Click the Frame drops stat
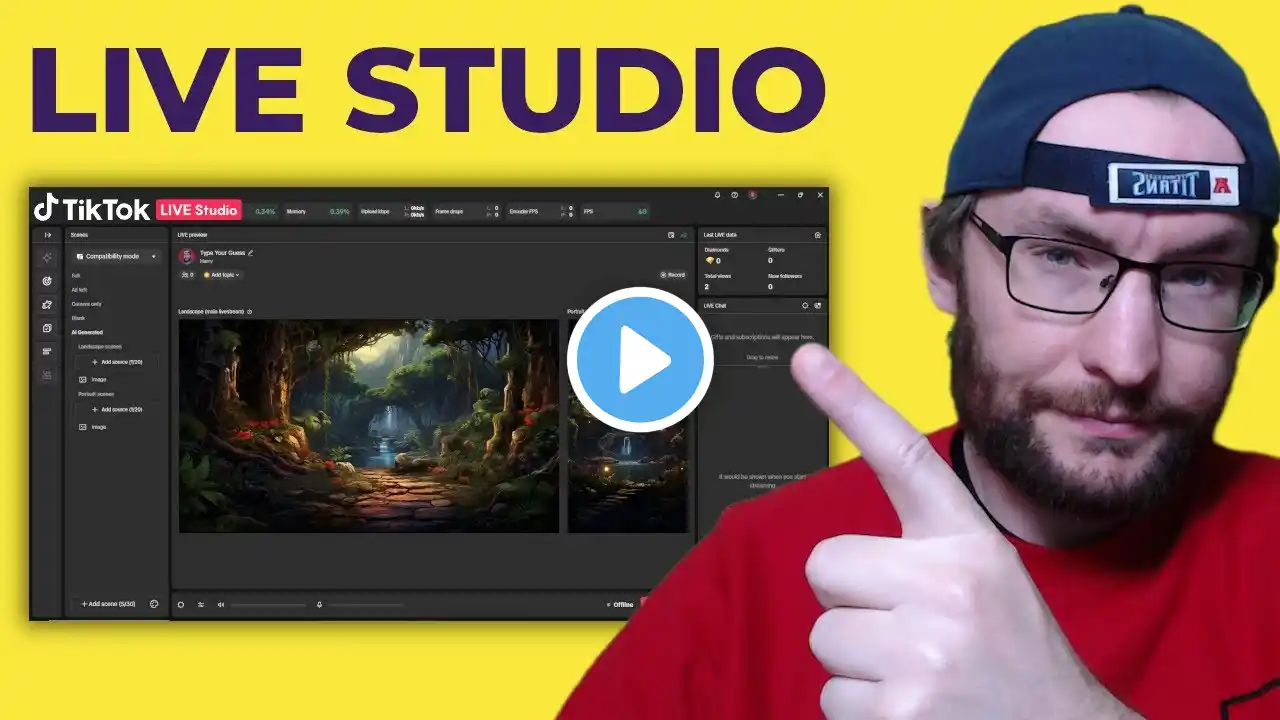Viewport: 1280px width, 720px height. click(467, 211)
